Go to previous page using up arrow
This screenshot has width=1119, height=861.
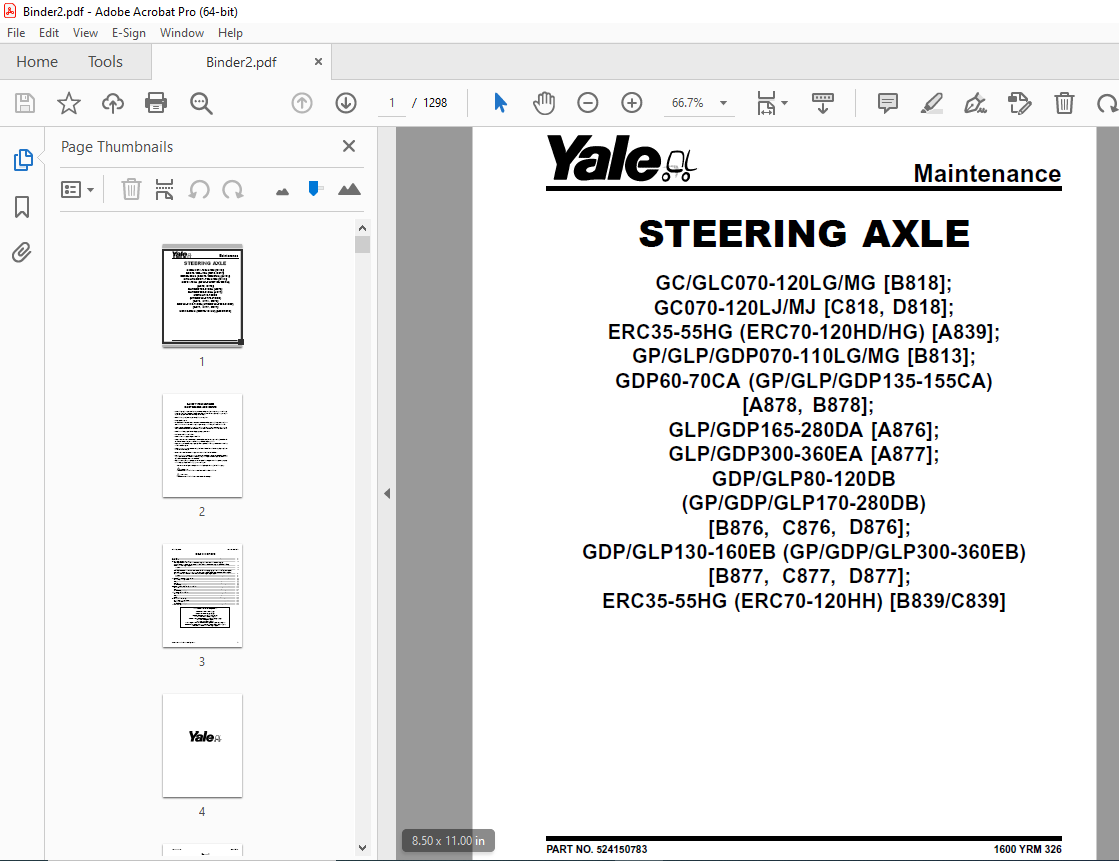pyautogui.click(x=302, y=104)
